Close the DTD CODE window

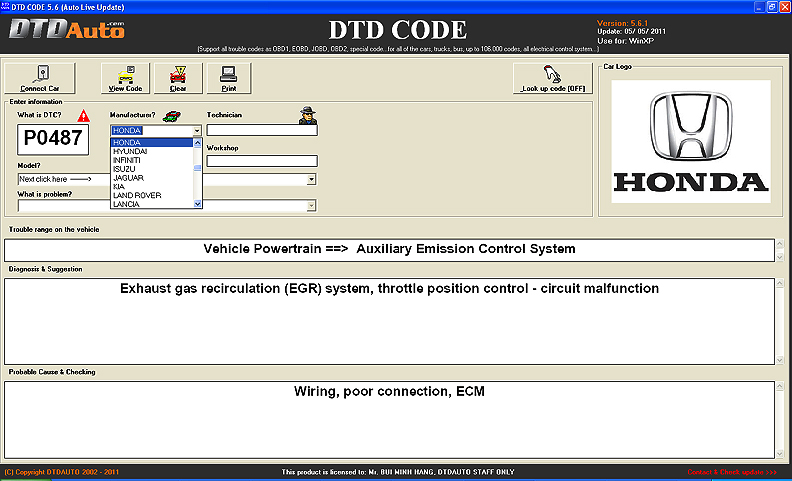coord(784,7)
